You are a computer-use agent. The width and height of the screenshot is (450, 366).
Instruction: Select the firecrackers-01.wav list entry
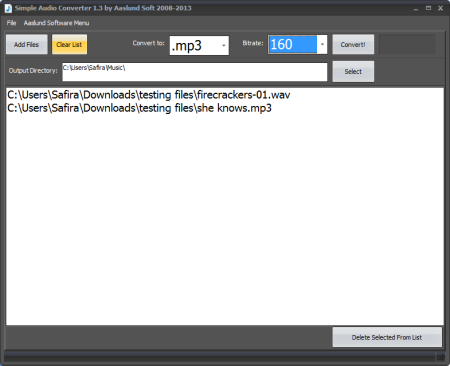[149, 95]
